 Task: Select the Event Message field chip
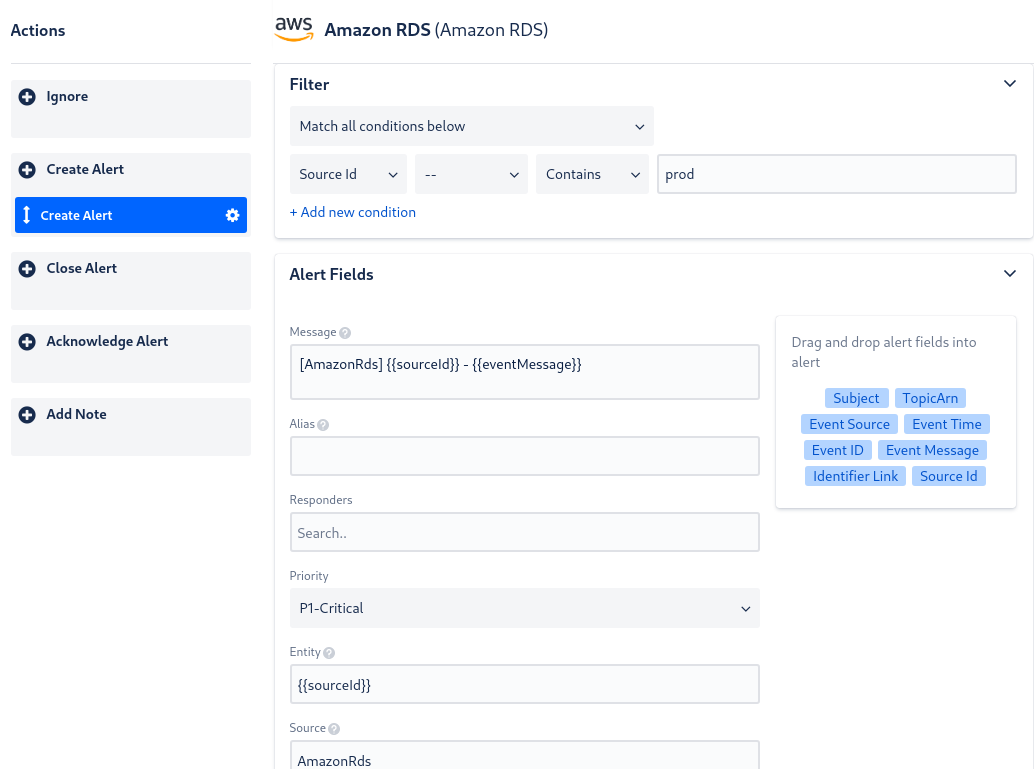coord(932,450)
